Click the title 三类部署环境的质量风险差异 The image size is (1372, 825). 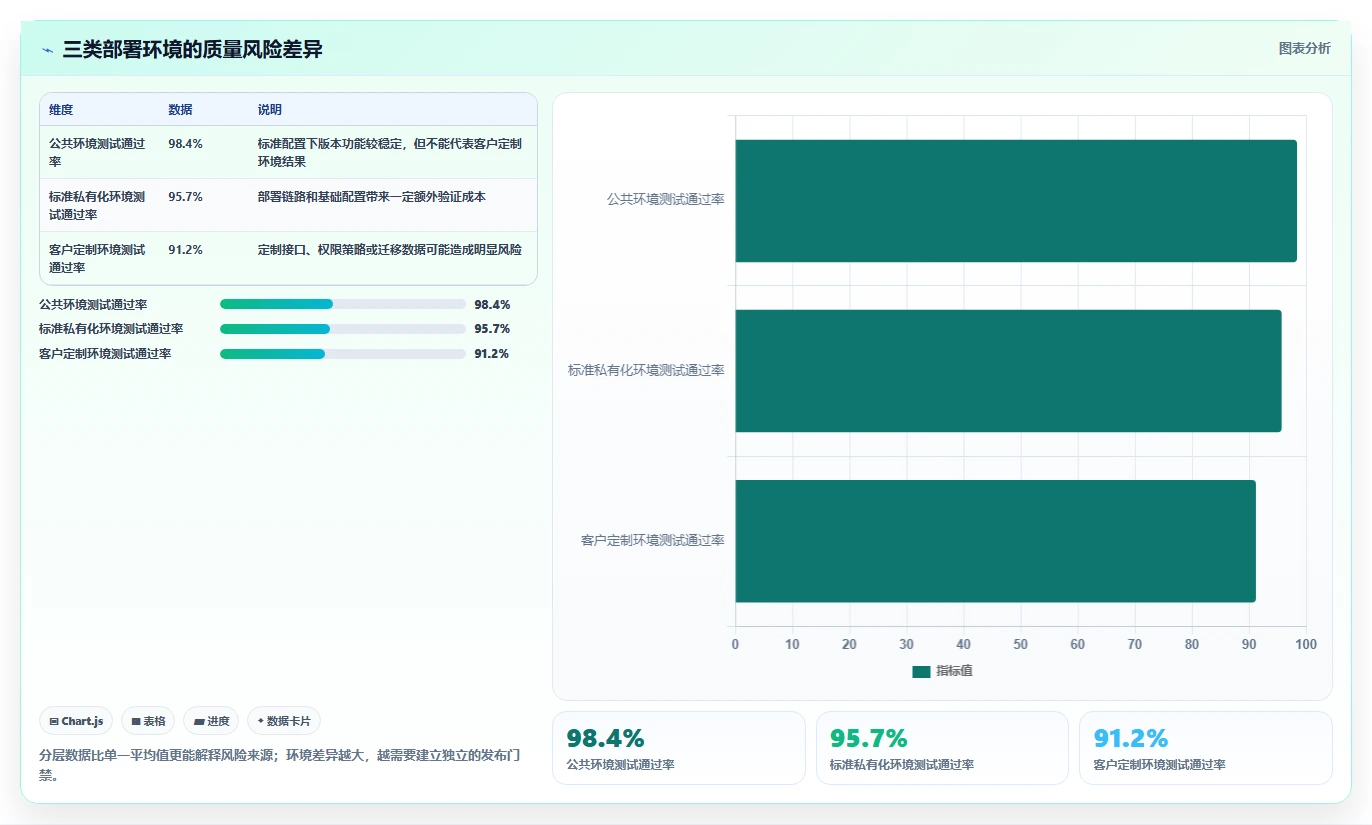(x=193, y=50)
